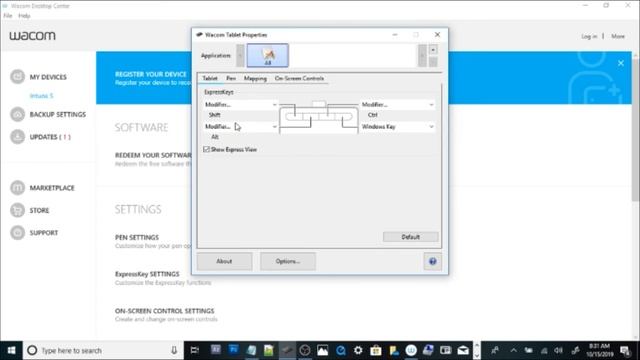Click Register Your Device heading
This screenshot has width=640, height=360.
[x=151, y=74]
